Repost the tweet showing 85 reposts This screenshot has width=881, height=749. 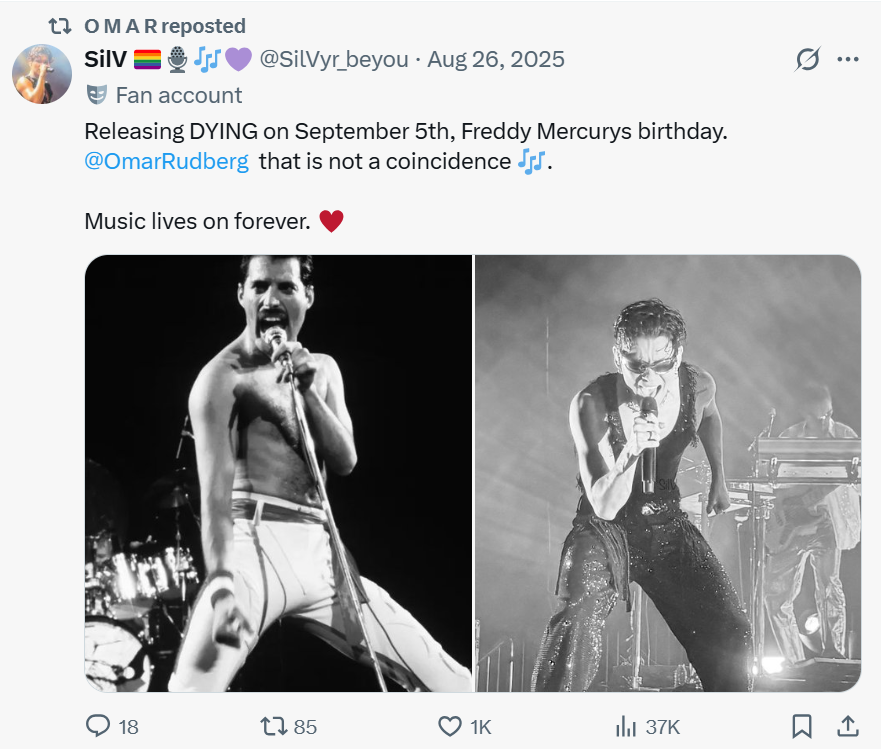pos(273,726)
